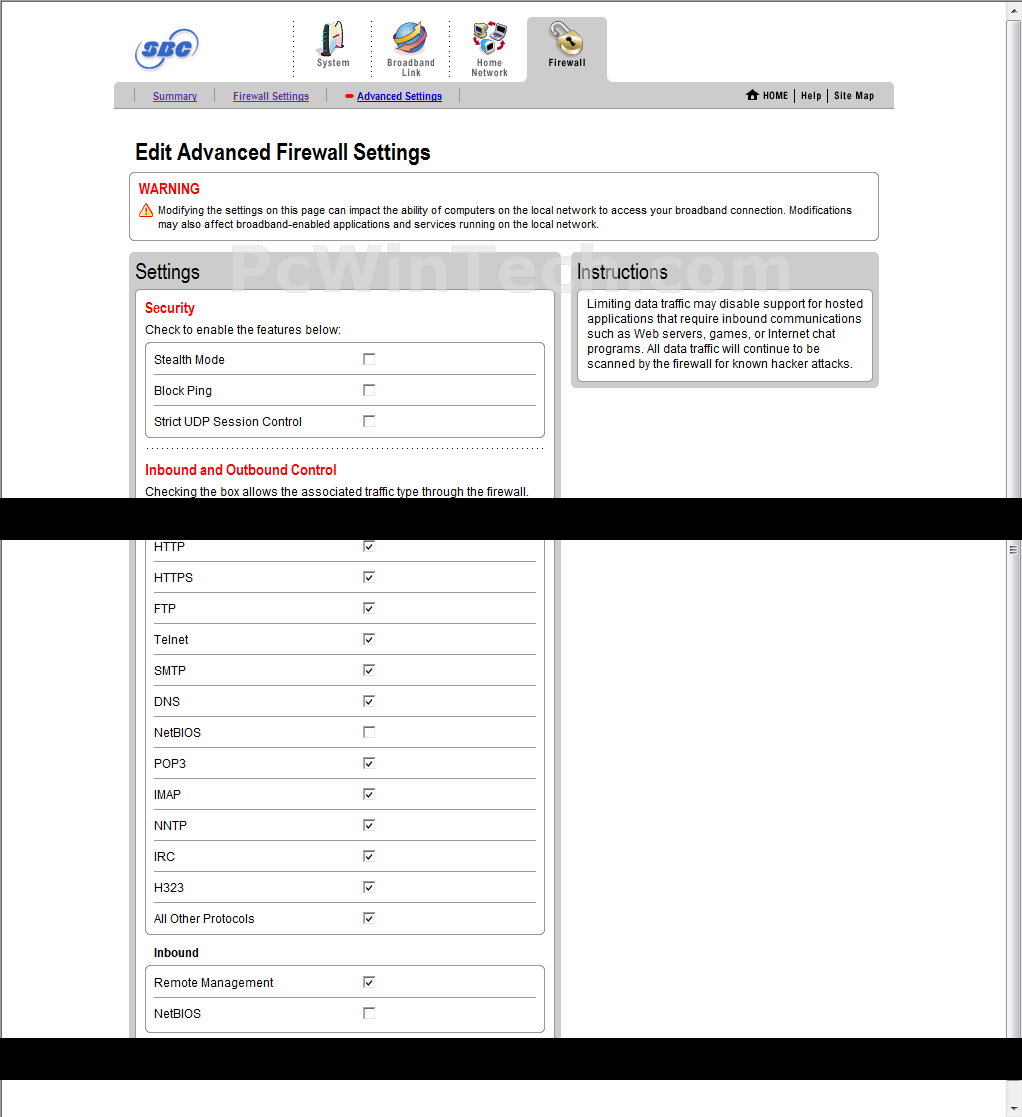
Task: Click the warning triangle icon
Action: click(x=146, y=210)
